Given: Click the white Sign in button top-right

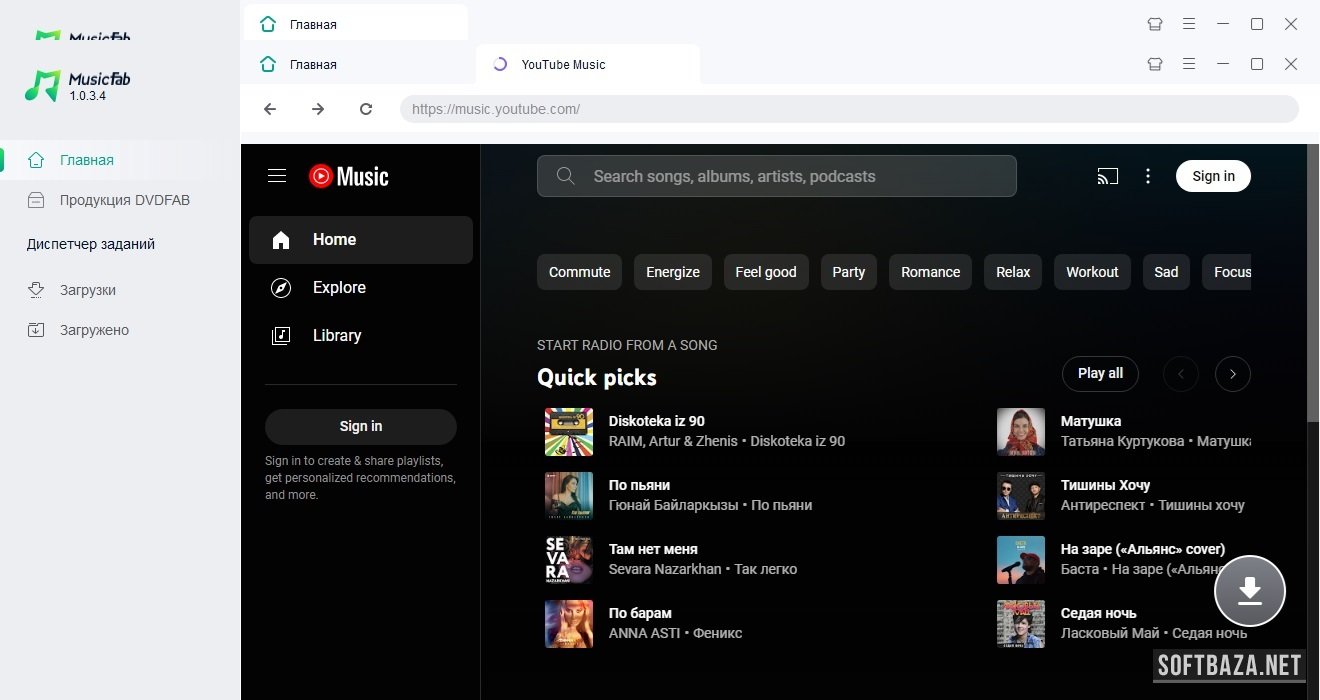Looking at the screenshot, I should [1213, 176].
